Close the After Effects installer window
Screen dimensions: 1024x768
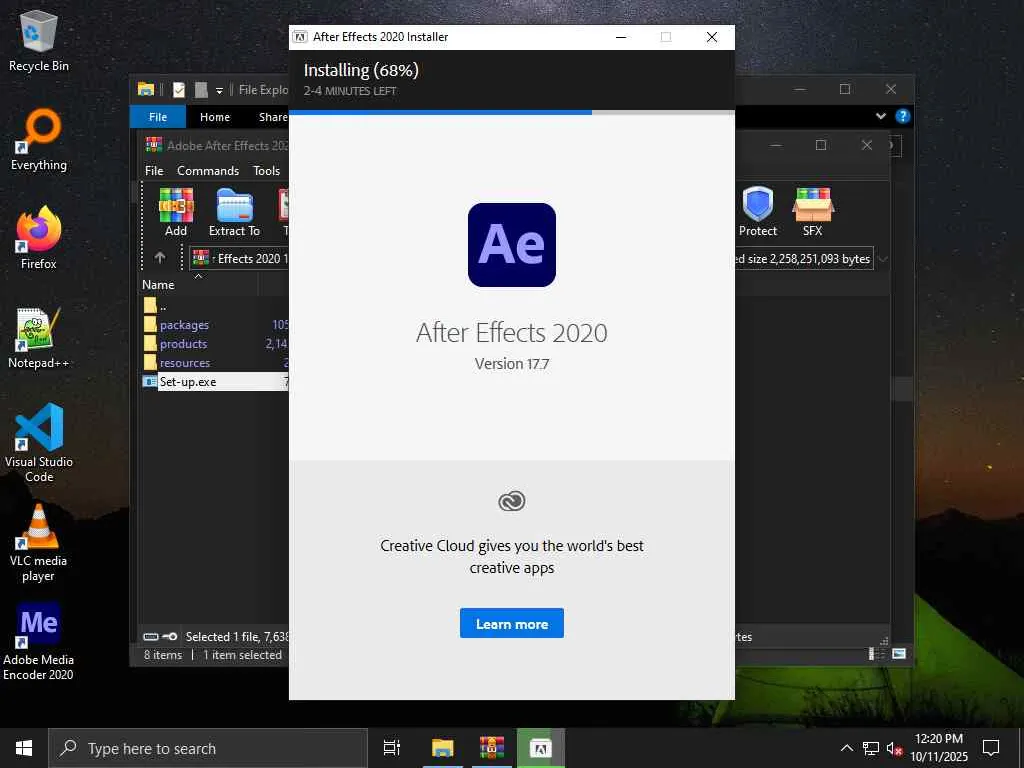(x=712, y=37)
